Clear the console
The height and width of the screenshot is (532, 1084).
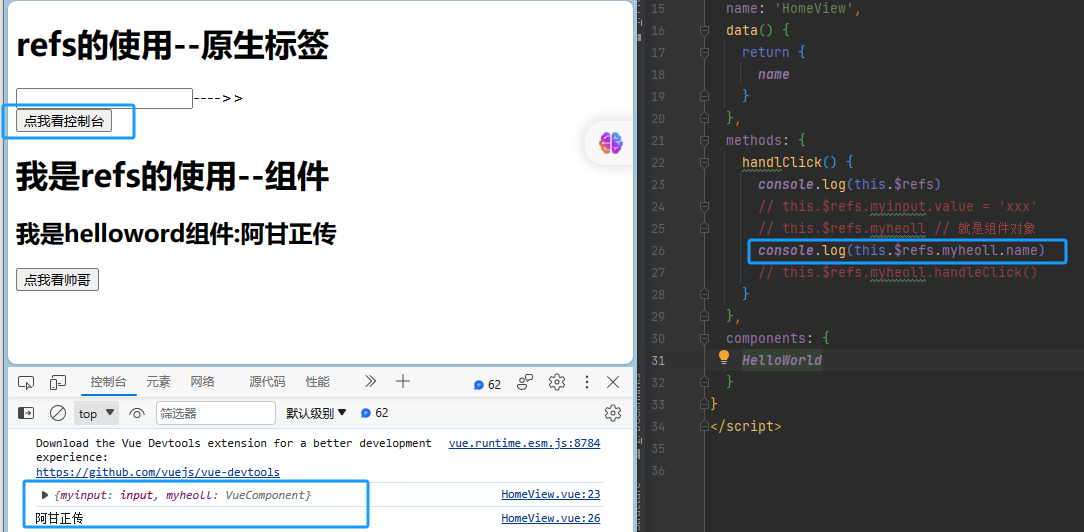click(58, 413)
